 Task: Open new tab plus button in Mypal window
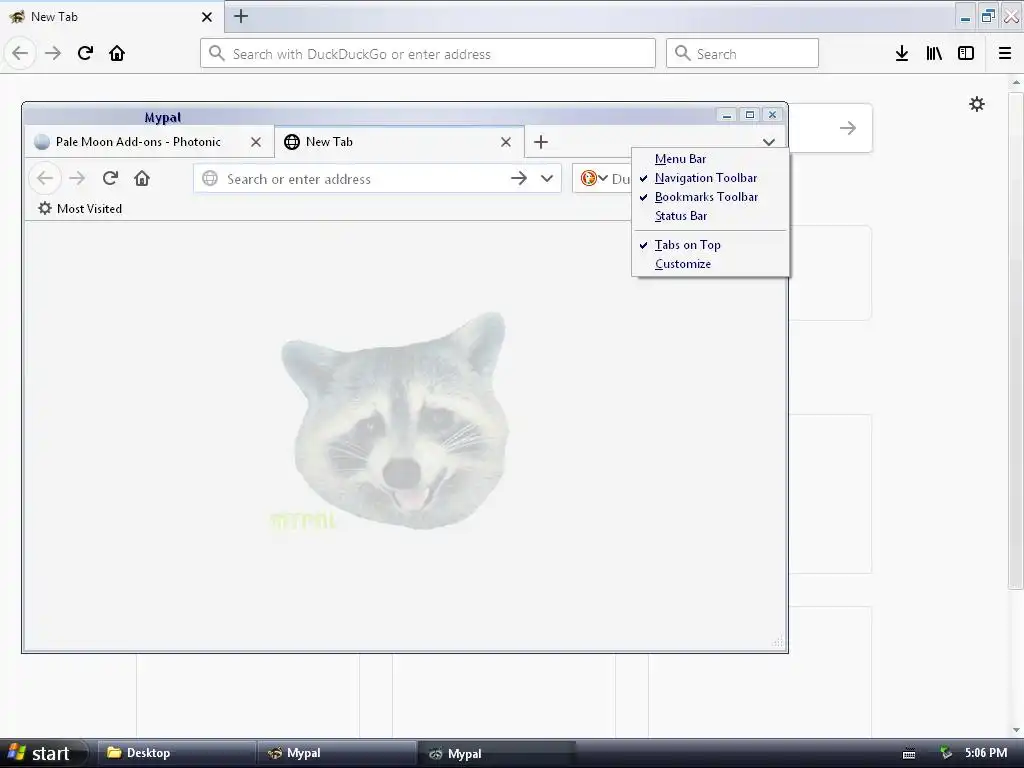[541, 142]
